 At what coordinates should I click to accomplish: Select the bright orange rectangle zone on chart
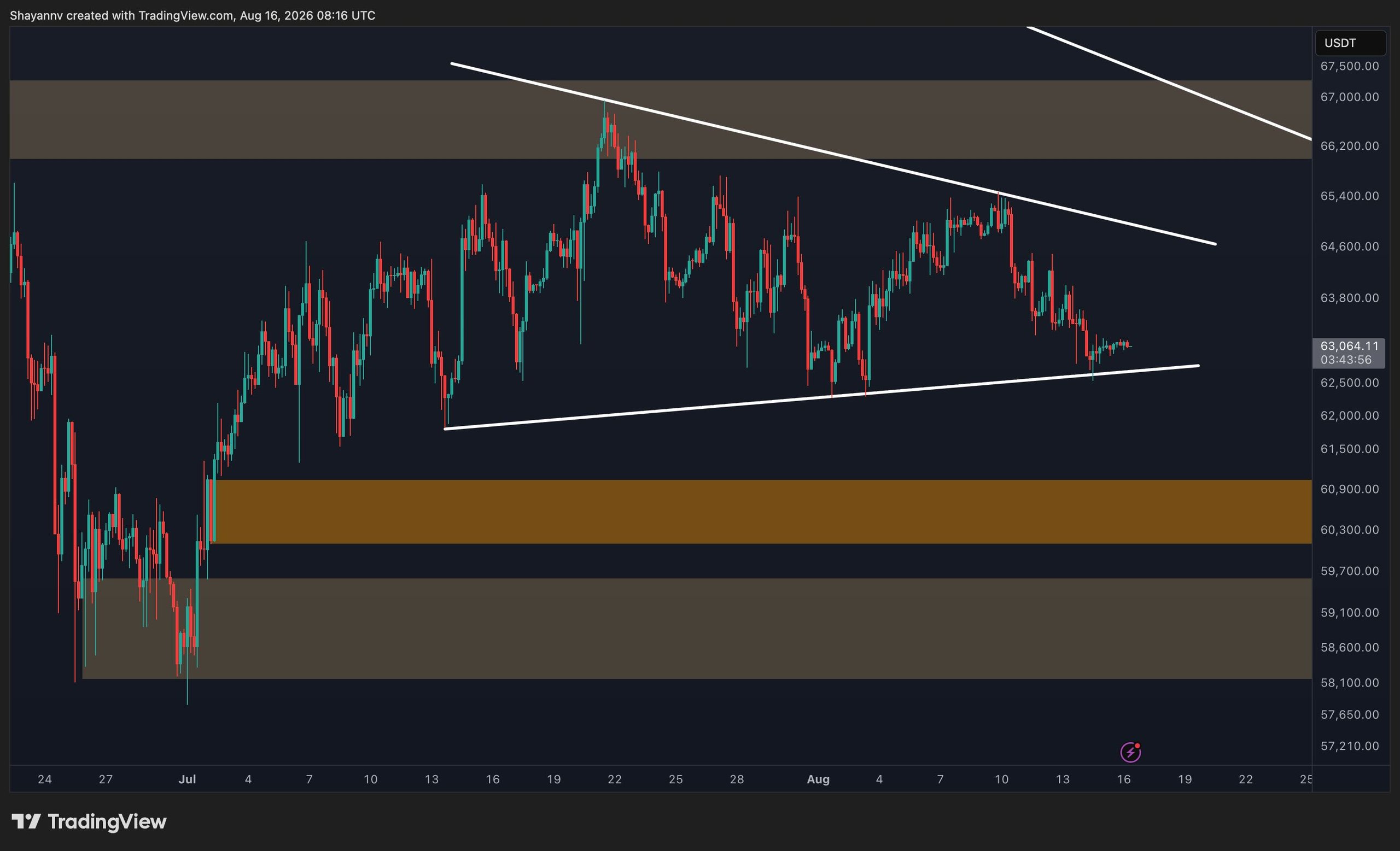763,512
